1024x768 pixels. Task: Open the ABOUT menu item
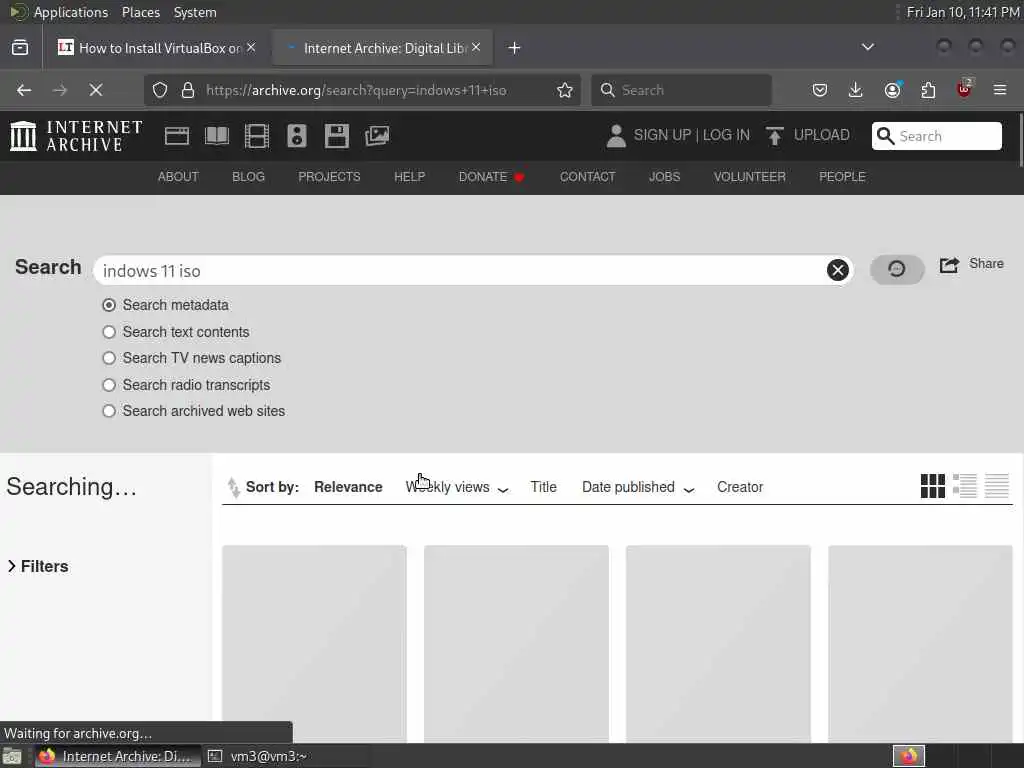pyautogui.click(x=178, y=177)
